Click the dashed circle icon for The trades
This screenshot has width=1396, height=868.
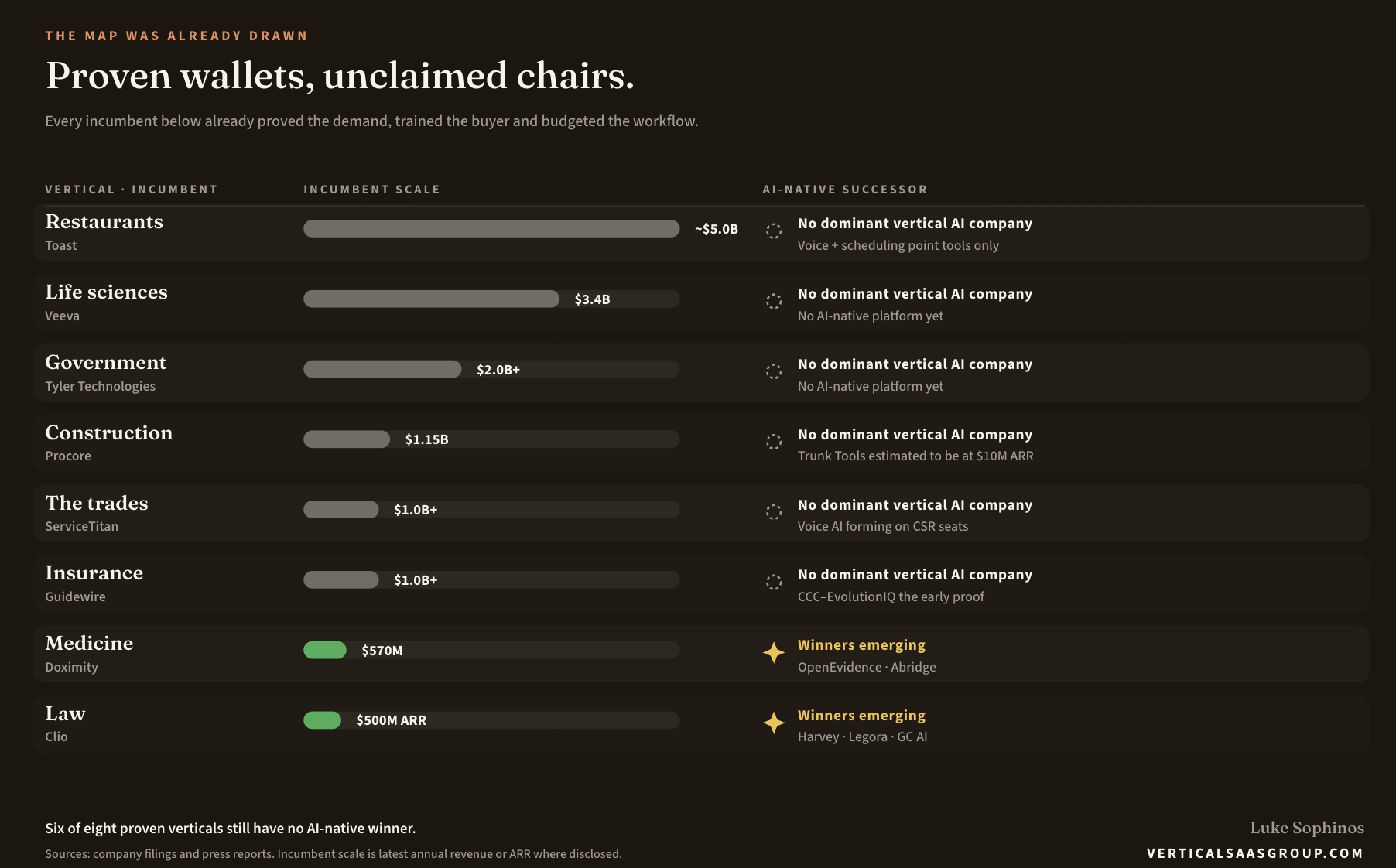pyautogui.click(x=774, y=512)
